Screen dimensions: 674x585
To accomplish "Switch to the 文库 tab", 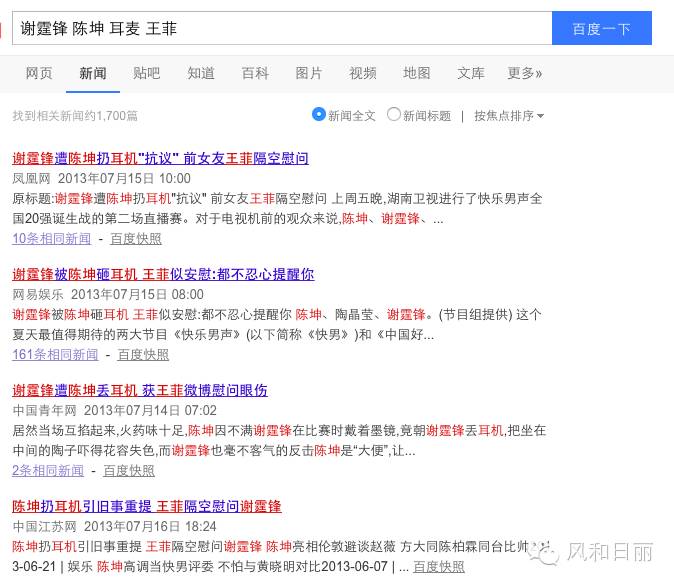I will 471,74.
